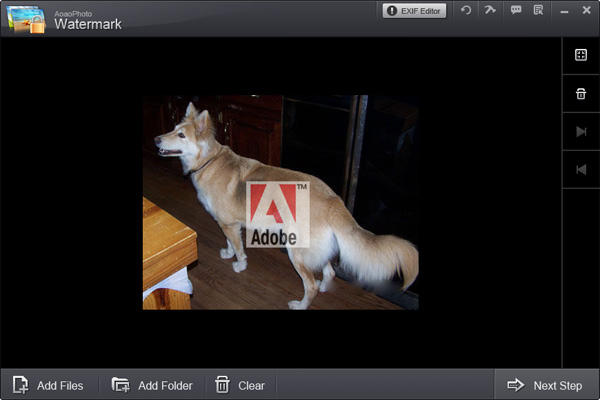Click the share arrow icon in title bar
Image resolution: width=600 pixels, height=400 pixels.
pos(490,10)
